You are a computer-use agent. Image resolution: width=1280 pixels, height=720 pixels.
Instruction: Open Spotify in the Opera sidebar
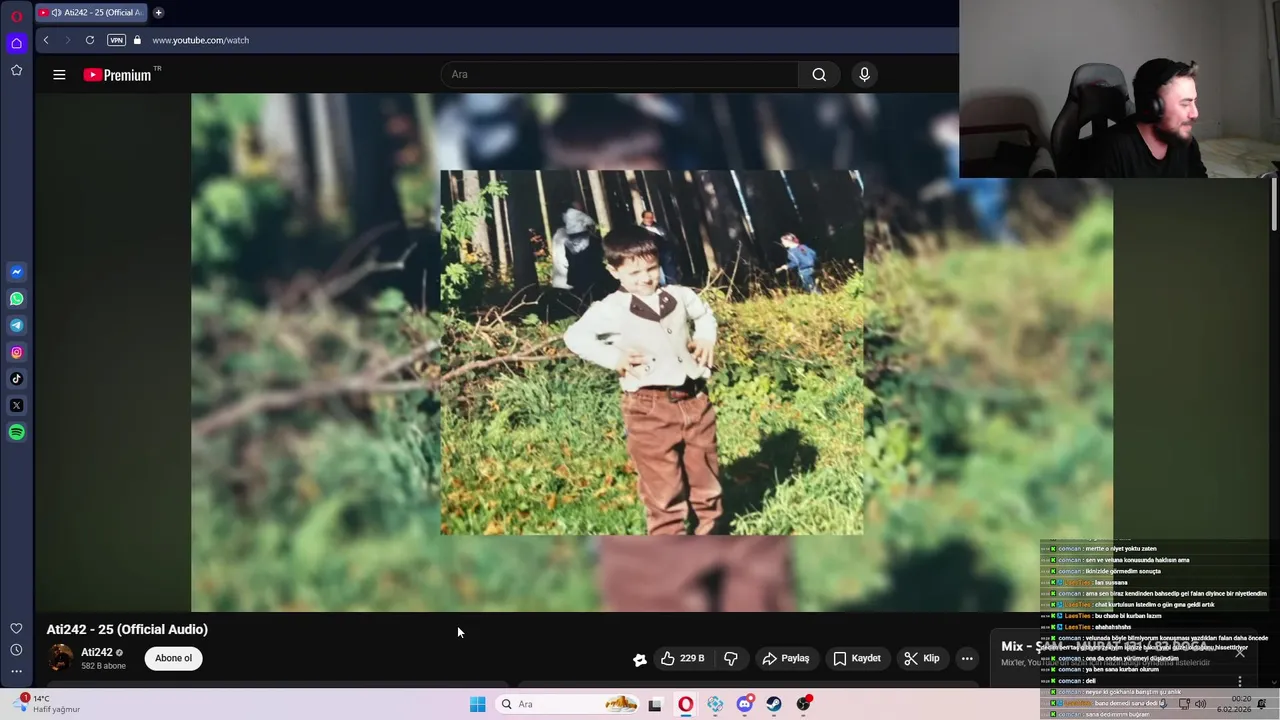[16, 433]
